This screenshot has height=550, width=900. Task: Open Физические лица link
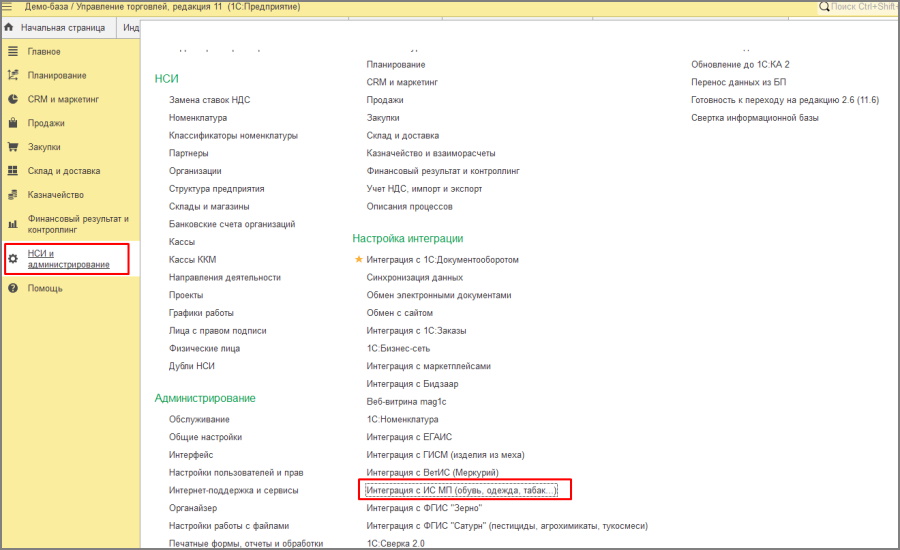[204, 348]
